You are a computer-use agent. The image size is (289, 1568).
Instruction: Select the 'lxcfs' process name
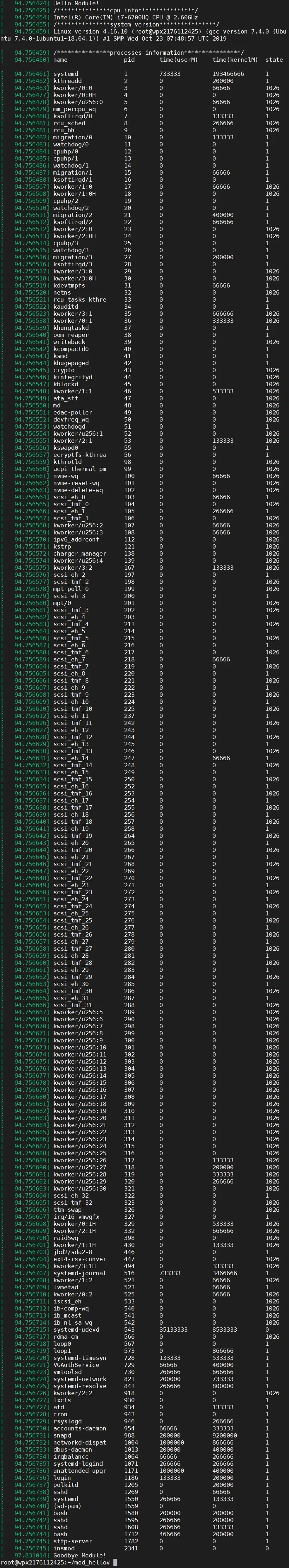click(x=61, y=1400)
